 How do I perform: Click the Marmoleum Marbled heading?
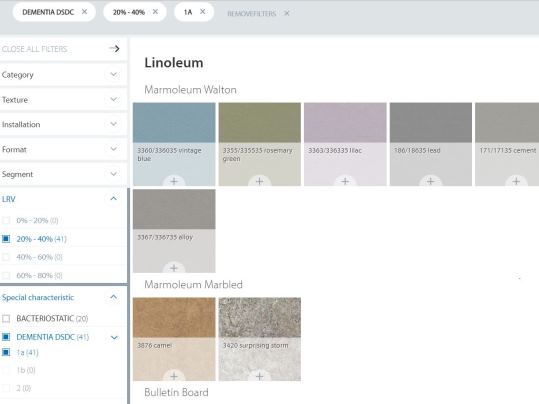point(194,285)
